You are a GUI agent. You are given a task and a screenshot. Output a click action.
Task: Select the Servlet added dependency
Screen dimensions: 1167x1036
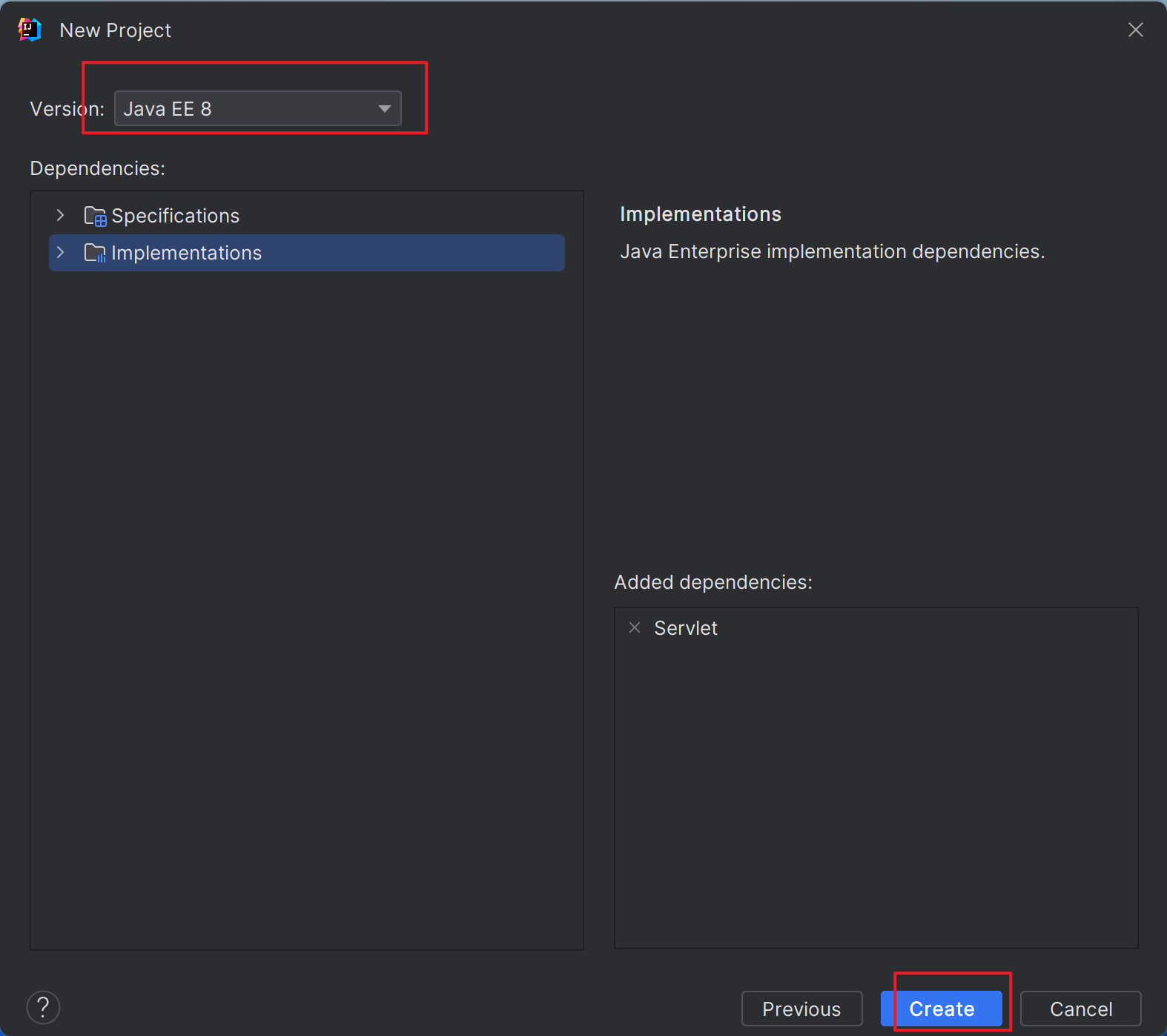[686, 628]
